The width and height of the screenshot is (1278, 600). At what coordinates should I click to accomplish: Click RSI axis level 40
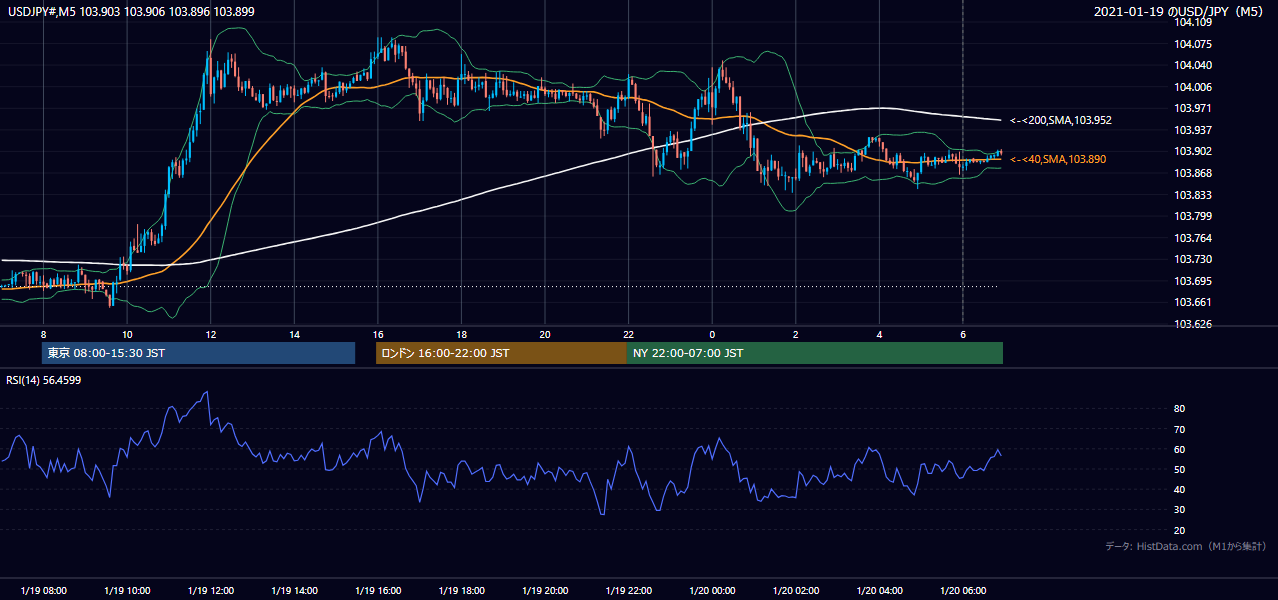pos(1180,489)
